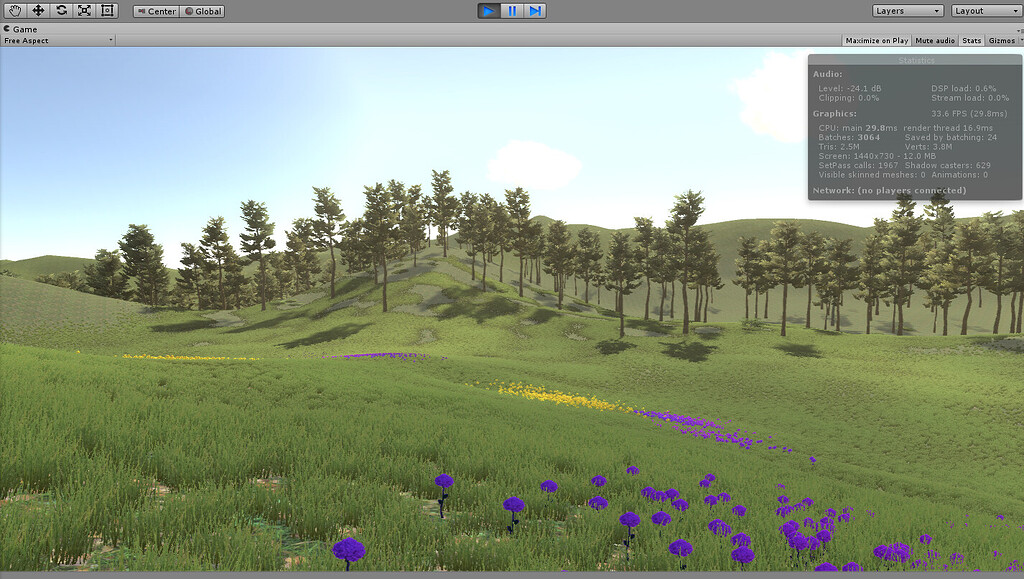Select the Scale tool
Screen dimensions: 1024x579
(84, 10)
